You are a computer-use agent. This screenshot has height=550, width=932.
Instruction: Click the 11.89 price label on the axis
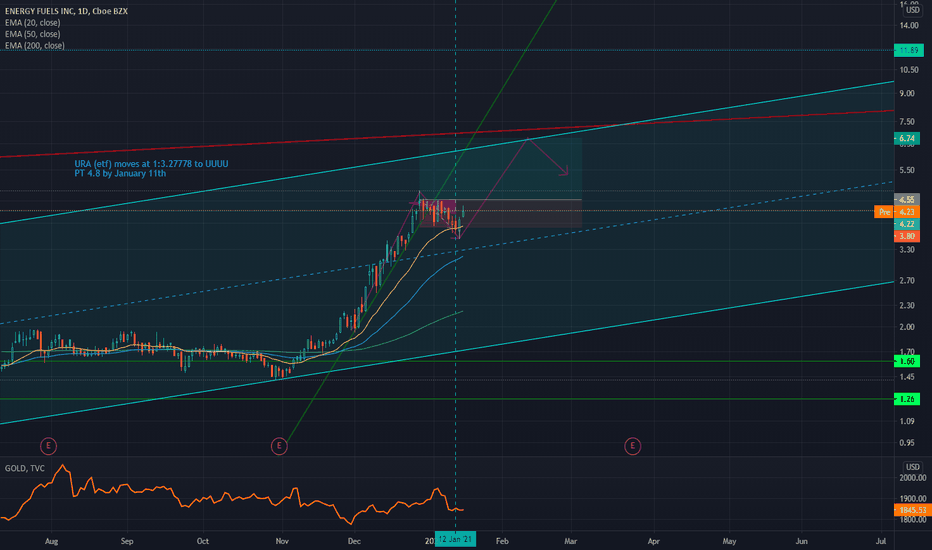[908, 51]
